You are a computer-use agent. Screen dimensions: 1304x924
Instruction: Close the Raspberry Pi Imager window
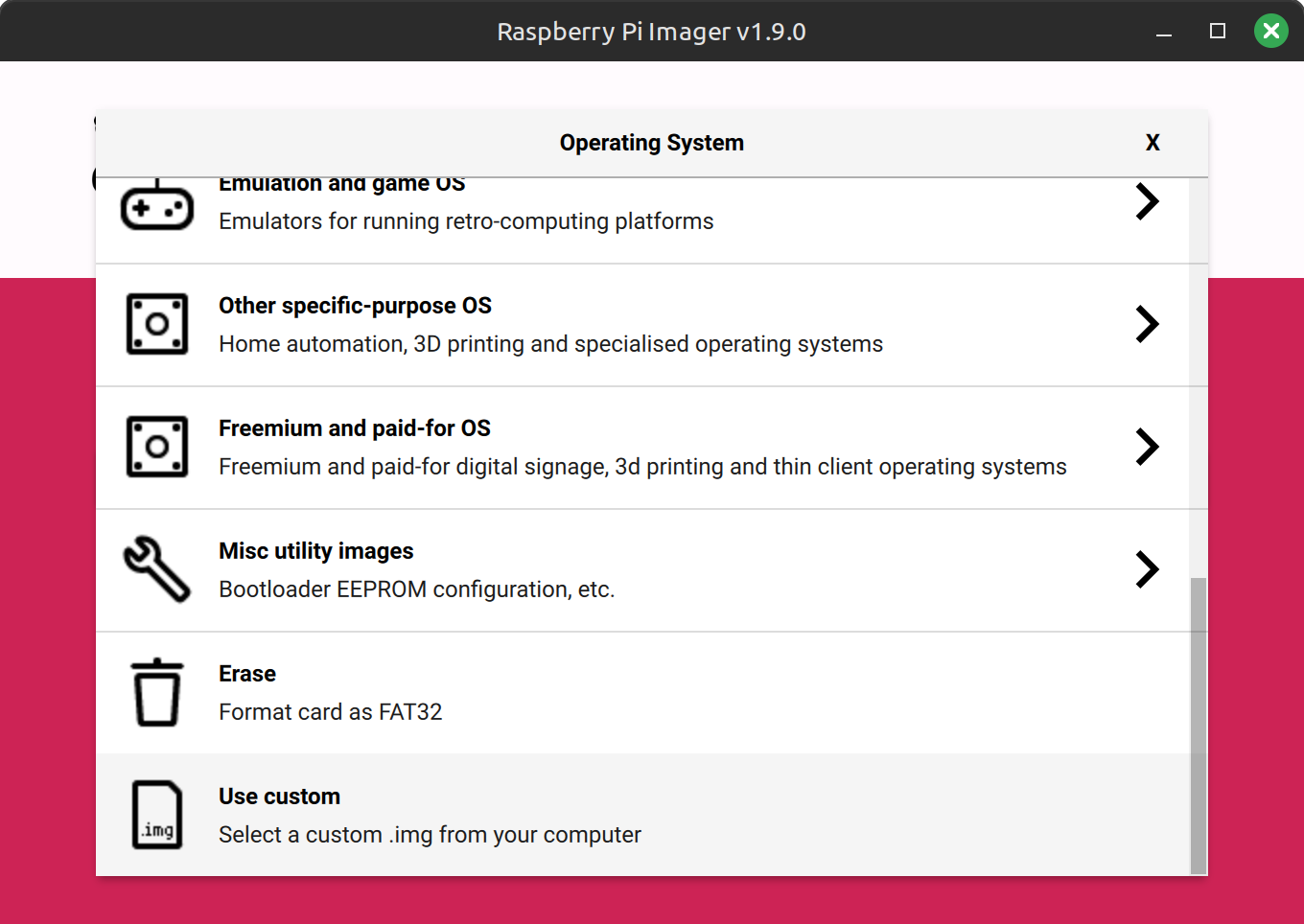[x=1271, y=31]
